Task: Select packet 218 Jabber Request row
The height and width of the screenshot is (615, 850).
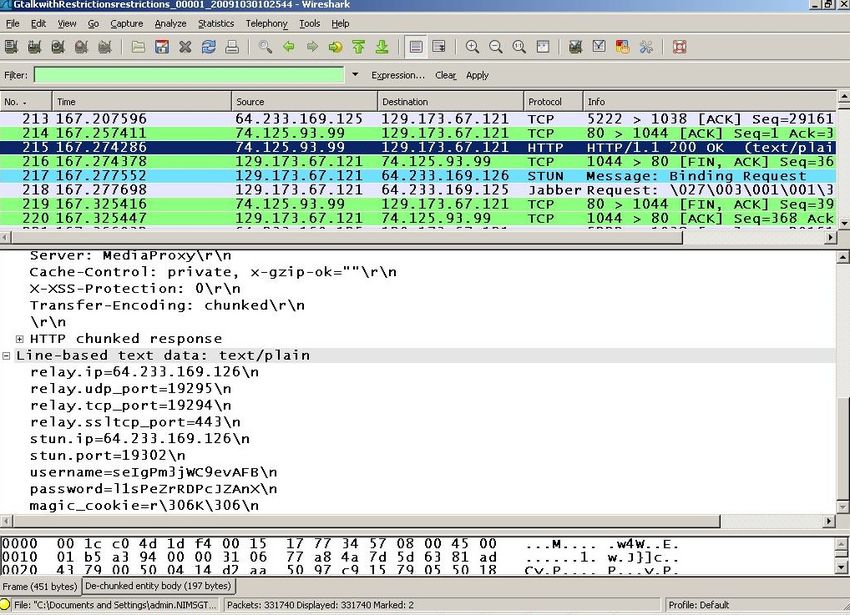Action: click(418, 190)
